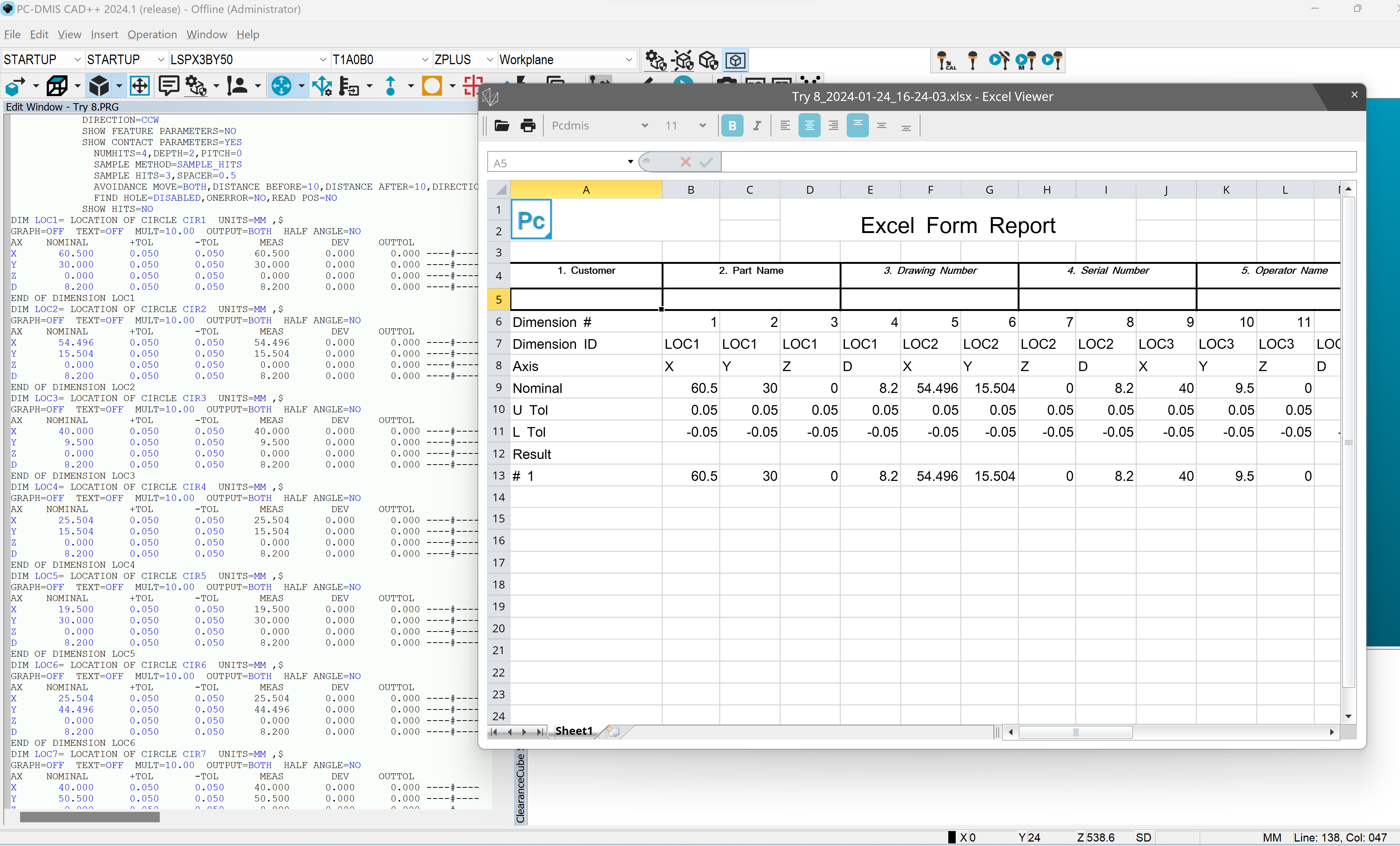Open the Insert menu
Viewport: 1400px width, 846px height.
pos(105,34)
